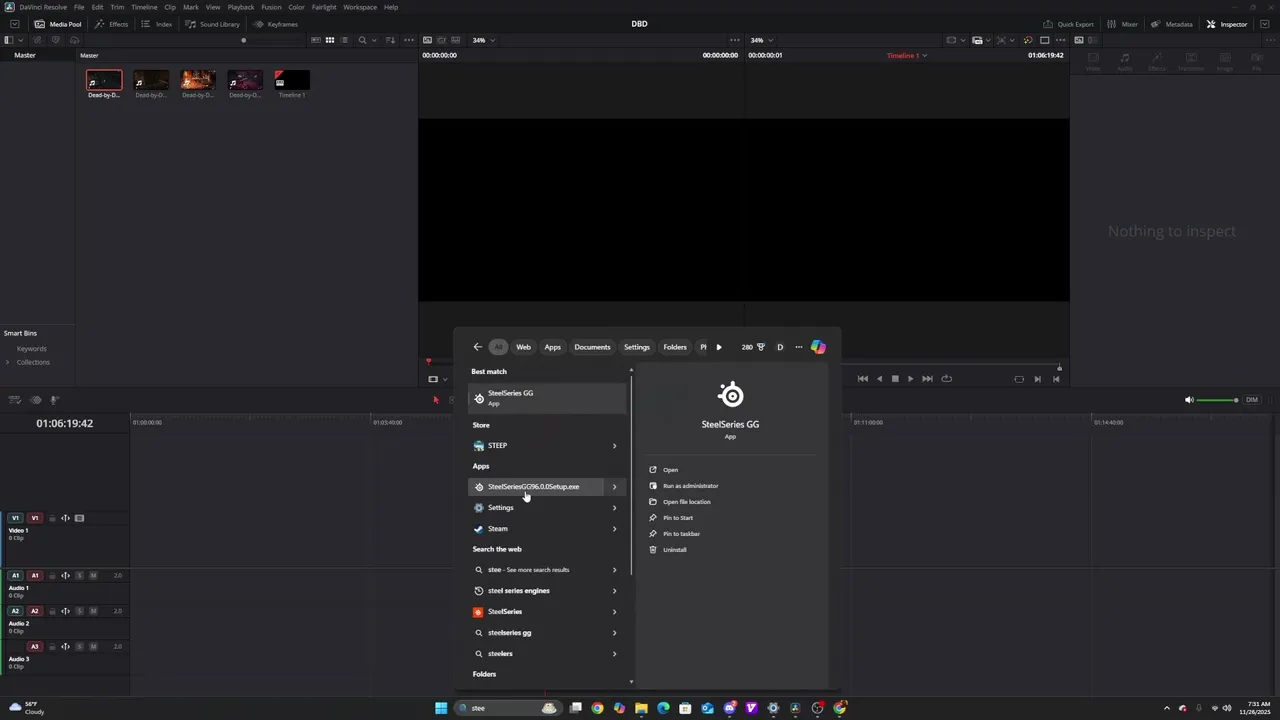Screen dimensions: 1280x720
Task: Lock the Video 1 track
Action: click(52, 518)
